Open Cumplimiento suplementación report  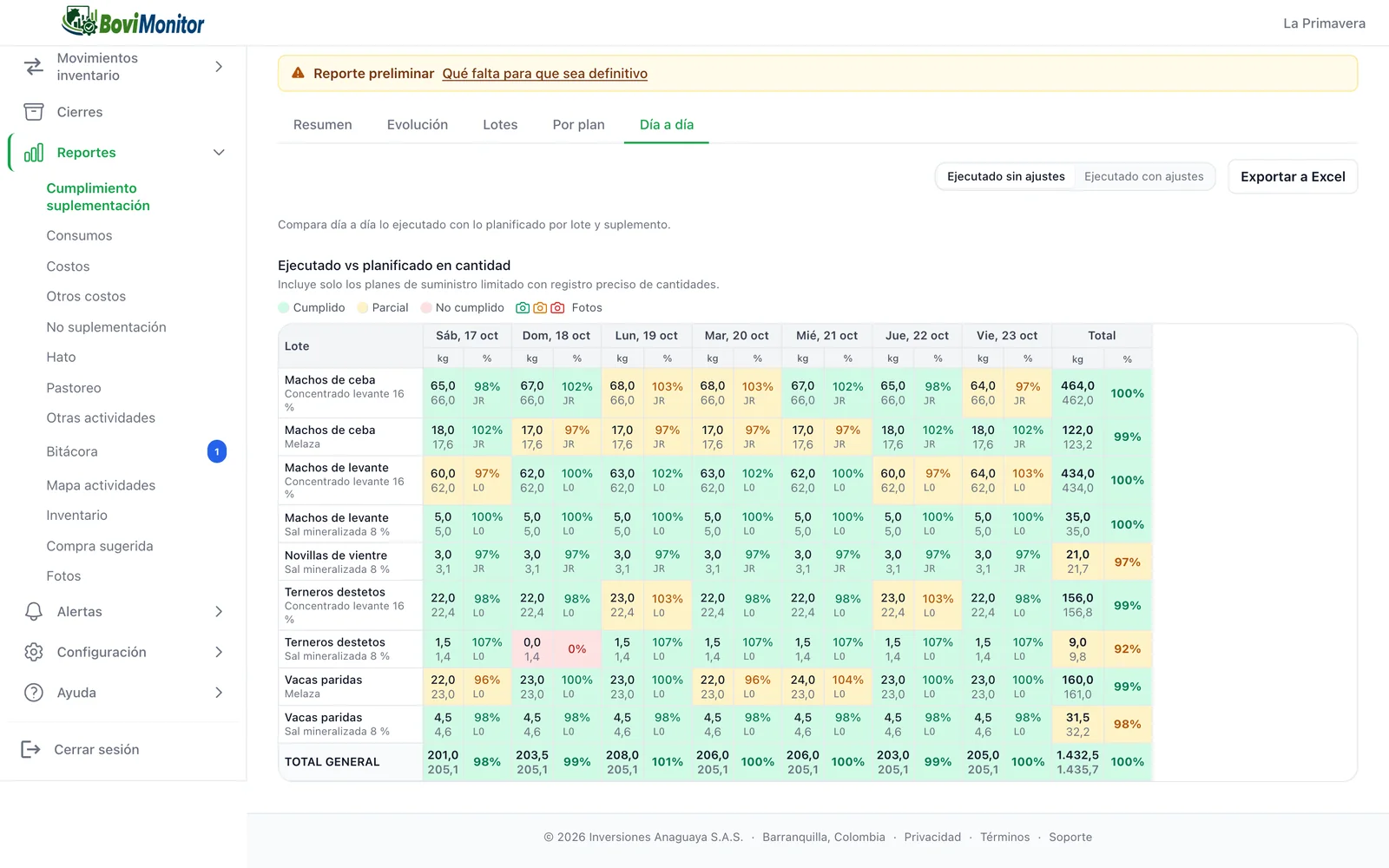(x=98, y=197)
